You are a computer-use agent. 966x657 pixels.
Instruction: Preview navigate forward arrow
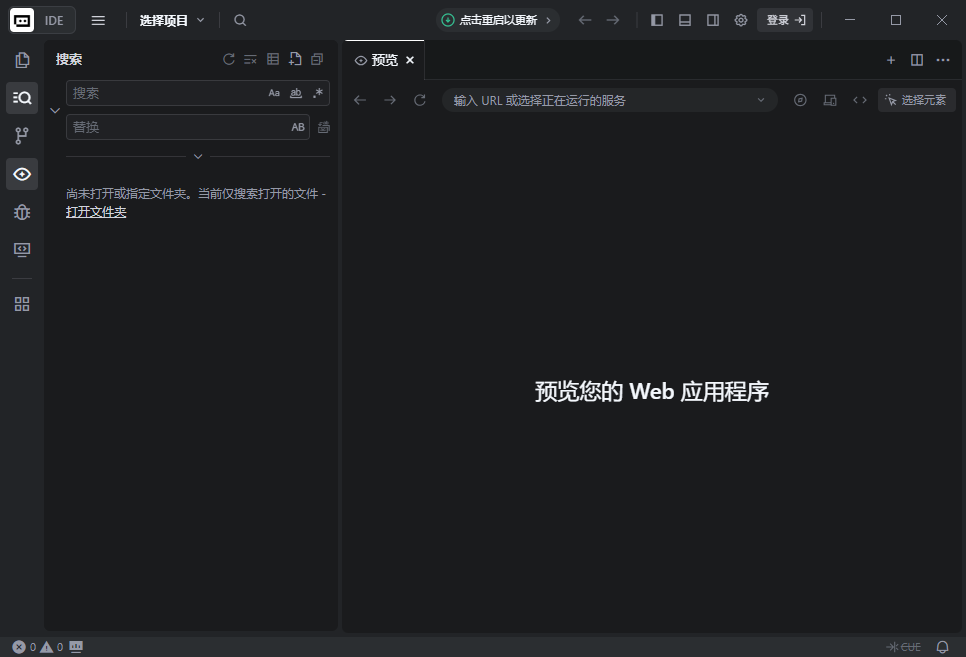pyautogui.click(x=390, y=100)
